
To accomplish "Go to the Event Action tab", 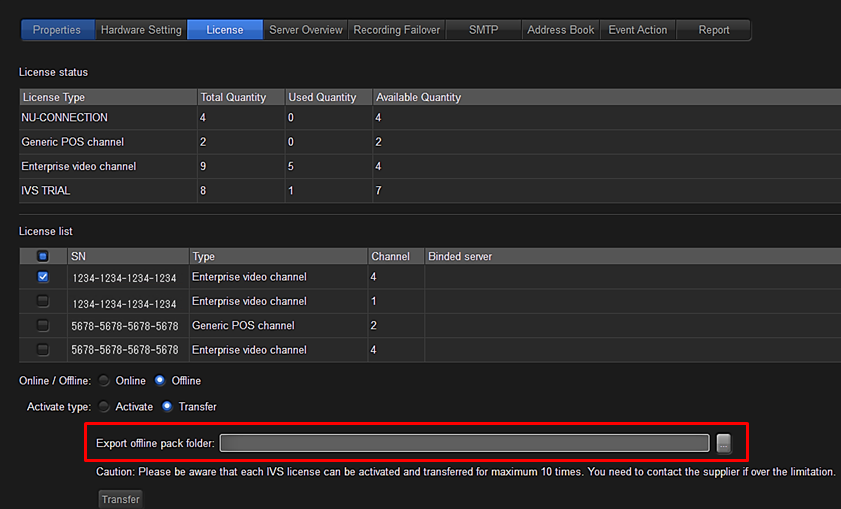I will click(637, 30).
